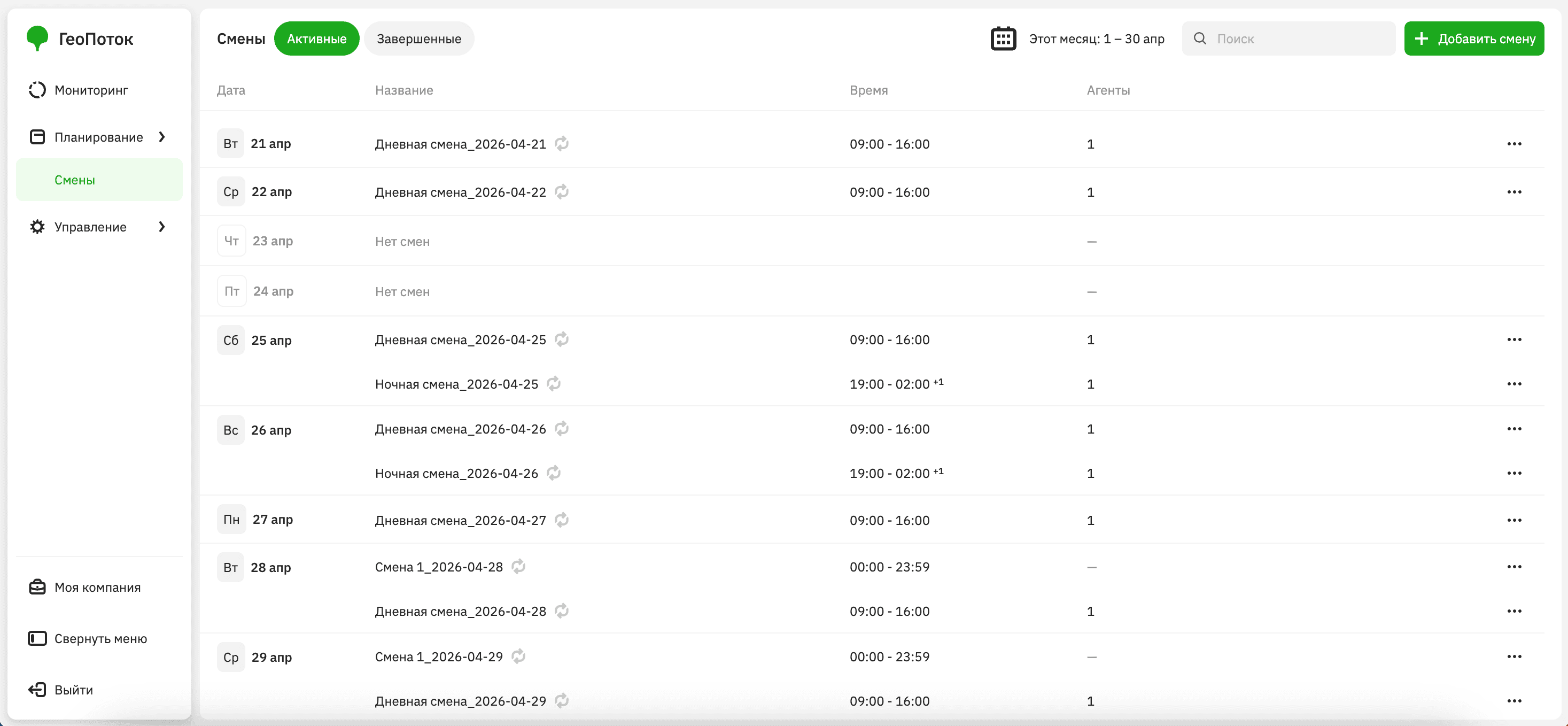Click the Время column header
This screenshot has width=1568, height=726.
[x=868, y=90]
